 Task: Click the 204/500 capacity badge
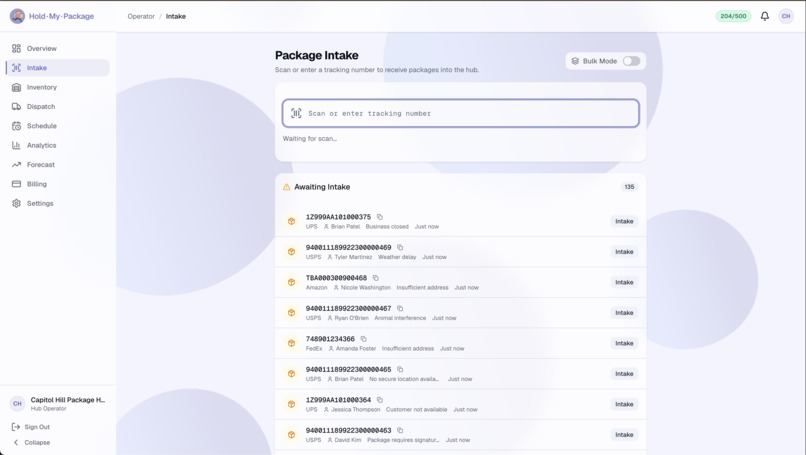[x=734, y=16]
